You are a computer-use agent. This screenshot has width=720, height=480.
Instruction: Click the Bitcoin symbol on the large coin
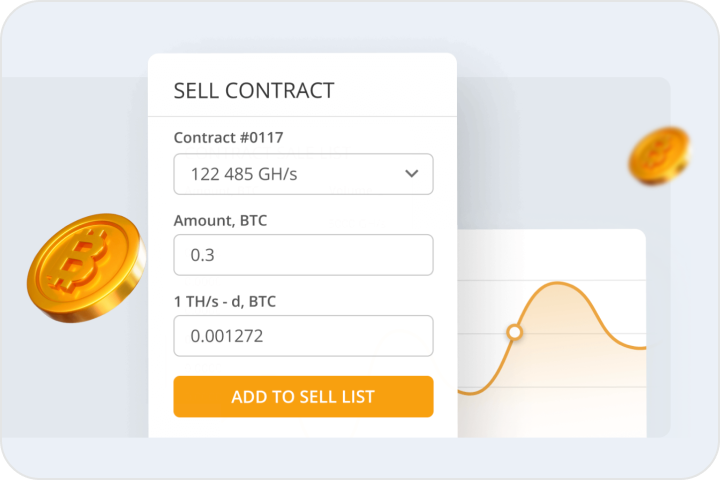[x=82, y=262]
